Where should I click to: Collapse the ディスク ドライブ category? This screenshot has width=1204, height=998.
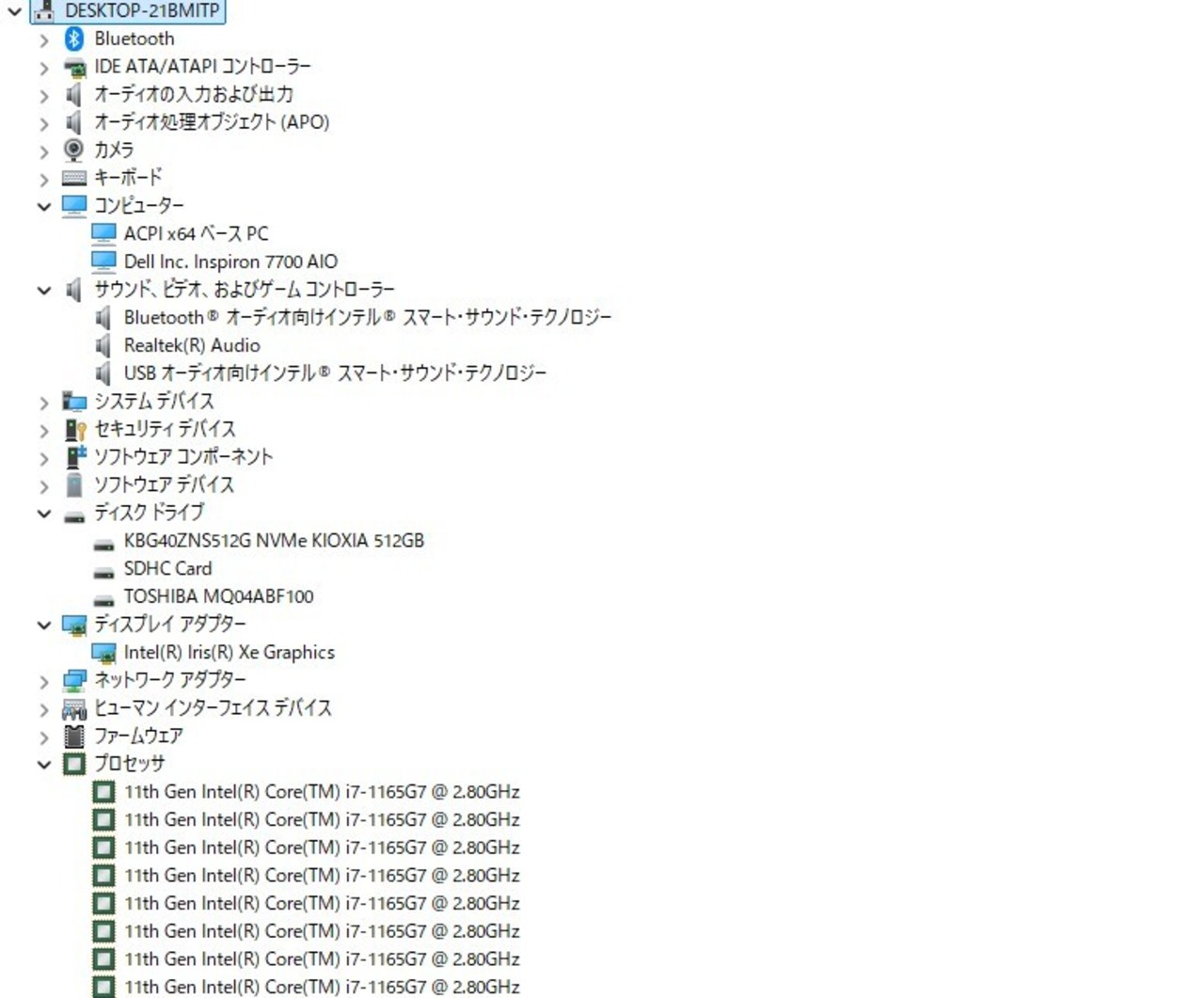point(43,514)
